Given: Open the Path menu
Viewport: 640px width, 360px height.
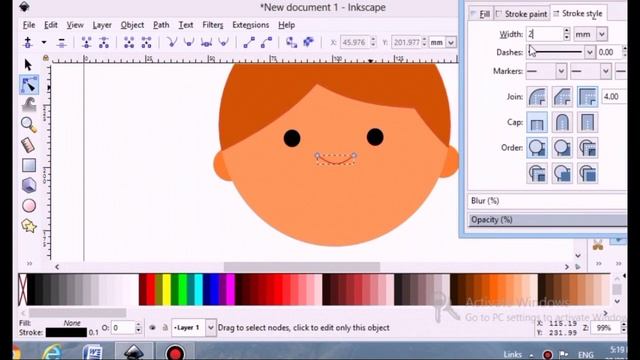Looking at the screenshot, I should [x=161, y=25].
